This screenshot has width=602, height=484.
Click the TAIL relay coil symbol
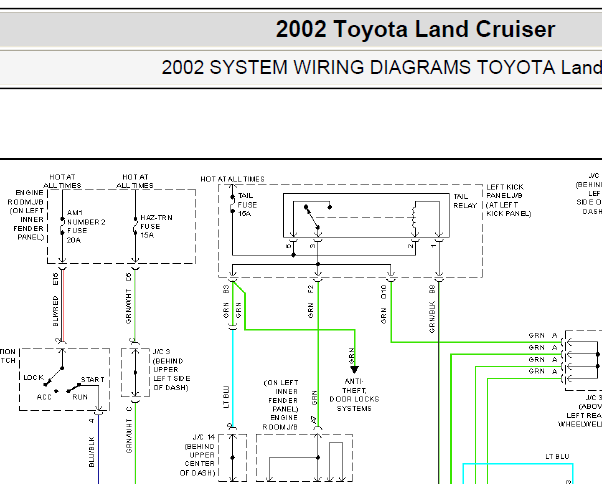[x=414, y=220]
